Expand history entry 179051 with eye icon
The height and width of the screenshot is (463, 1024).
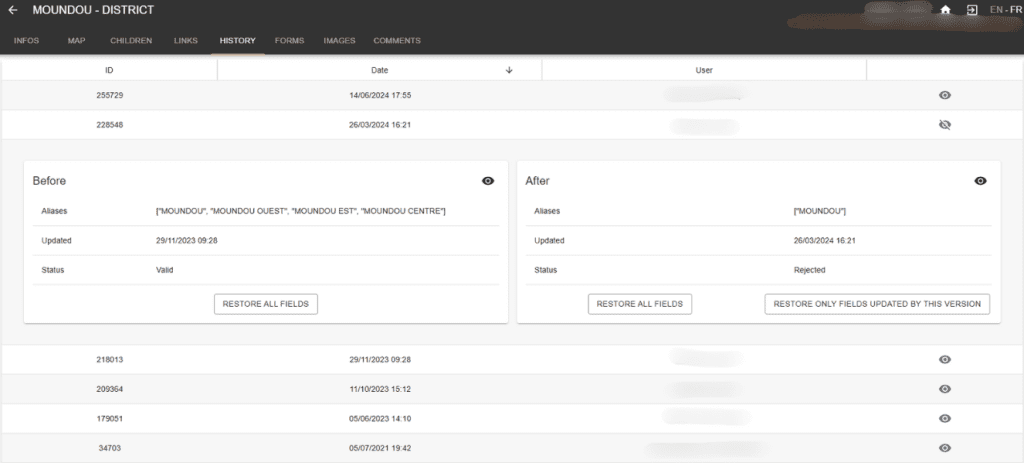click(944, 418)
